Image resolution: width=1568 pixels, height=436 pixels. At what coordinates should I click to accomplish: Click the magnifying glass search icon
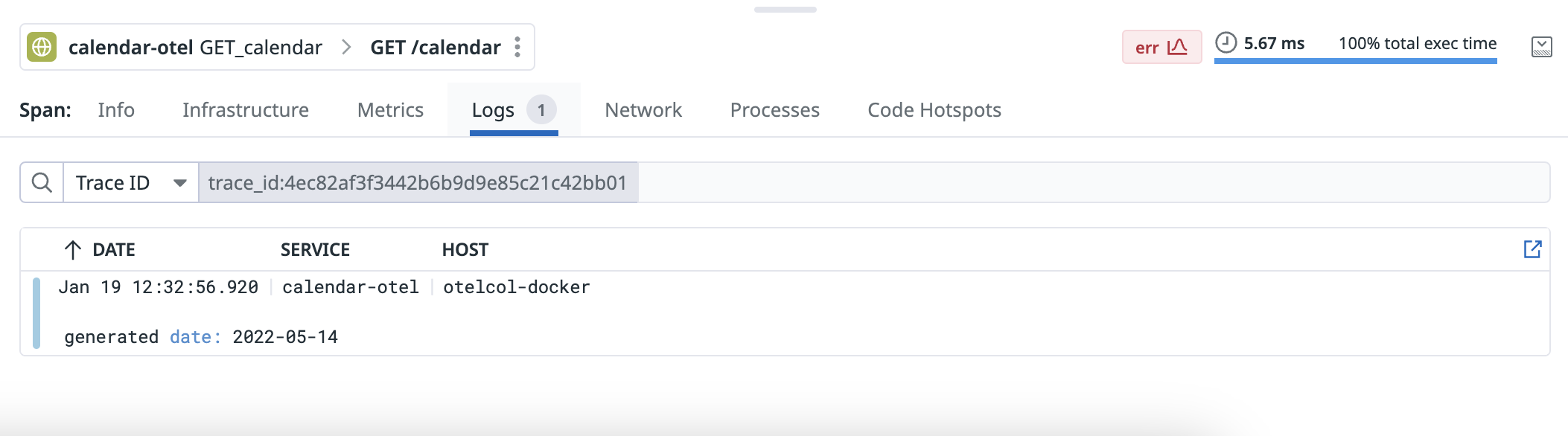(42, 182)
